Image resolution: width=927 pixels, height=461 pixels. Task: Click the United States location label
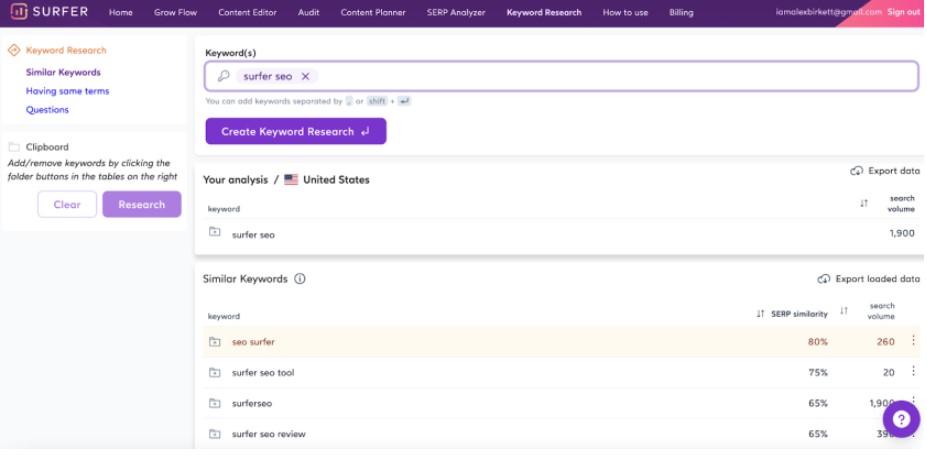[336, 180]
